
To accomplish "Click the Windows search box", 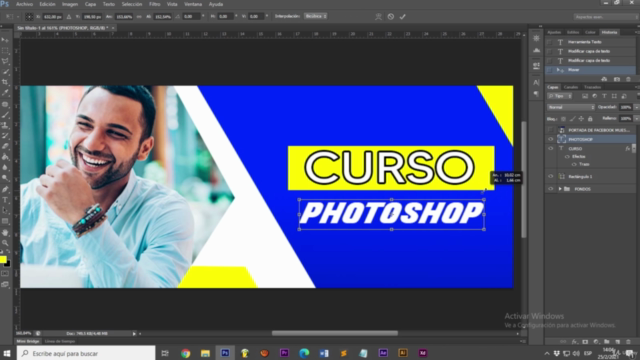I will [x=86, y=353].
